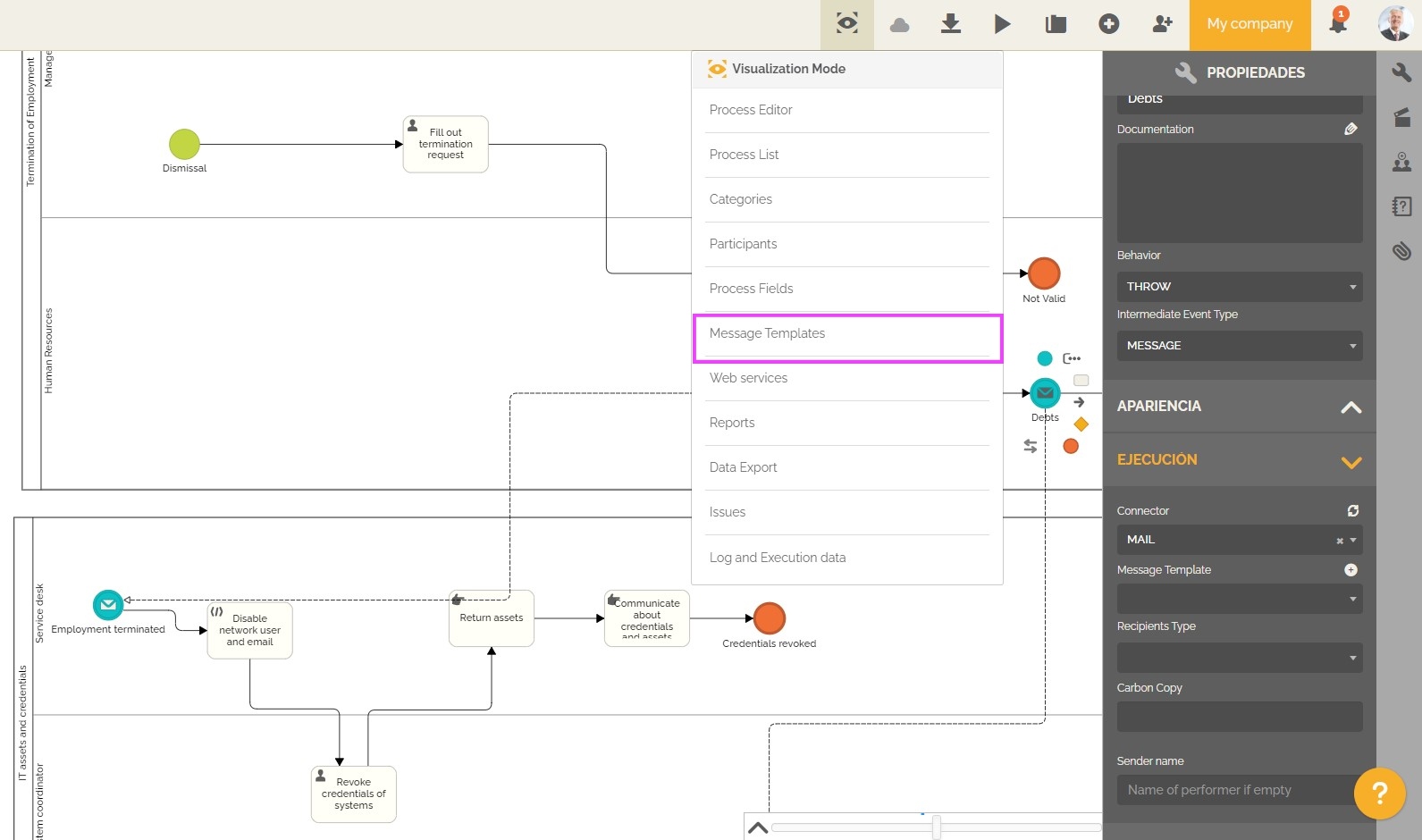Open Web services menu item

847,378
